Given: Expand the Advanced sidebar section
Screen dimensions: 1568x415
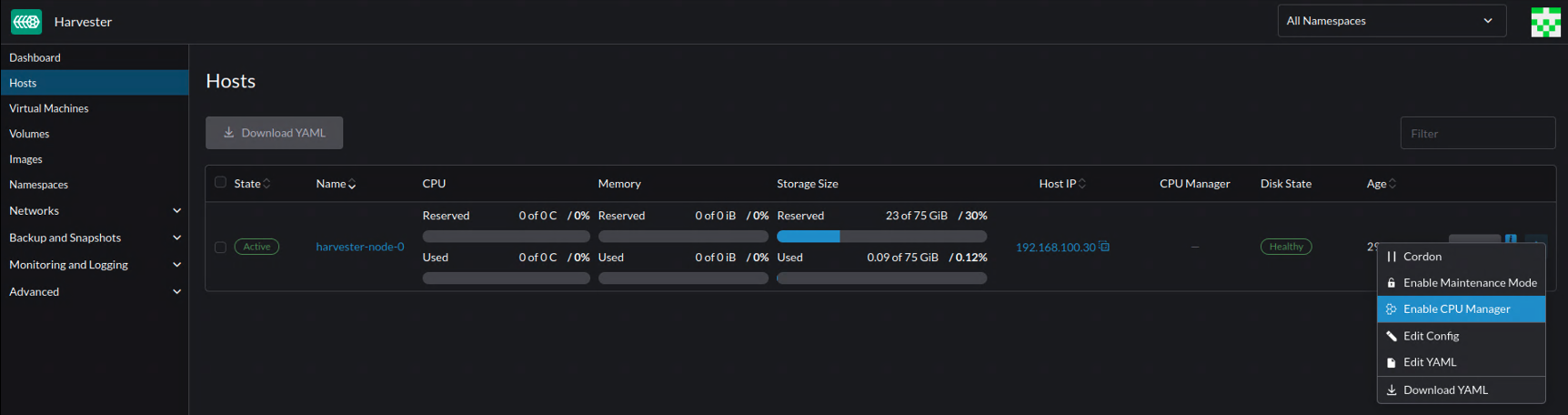Looking at the screenshot, I should click(176, 292).
